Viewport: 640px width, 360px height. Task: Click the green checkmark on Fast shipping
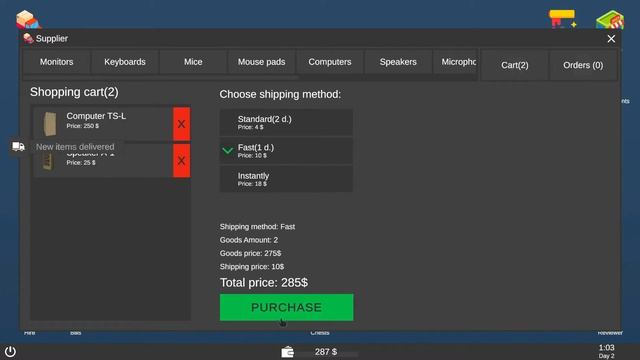pos(228,151)
